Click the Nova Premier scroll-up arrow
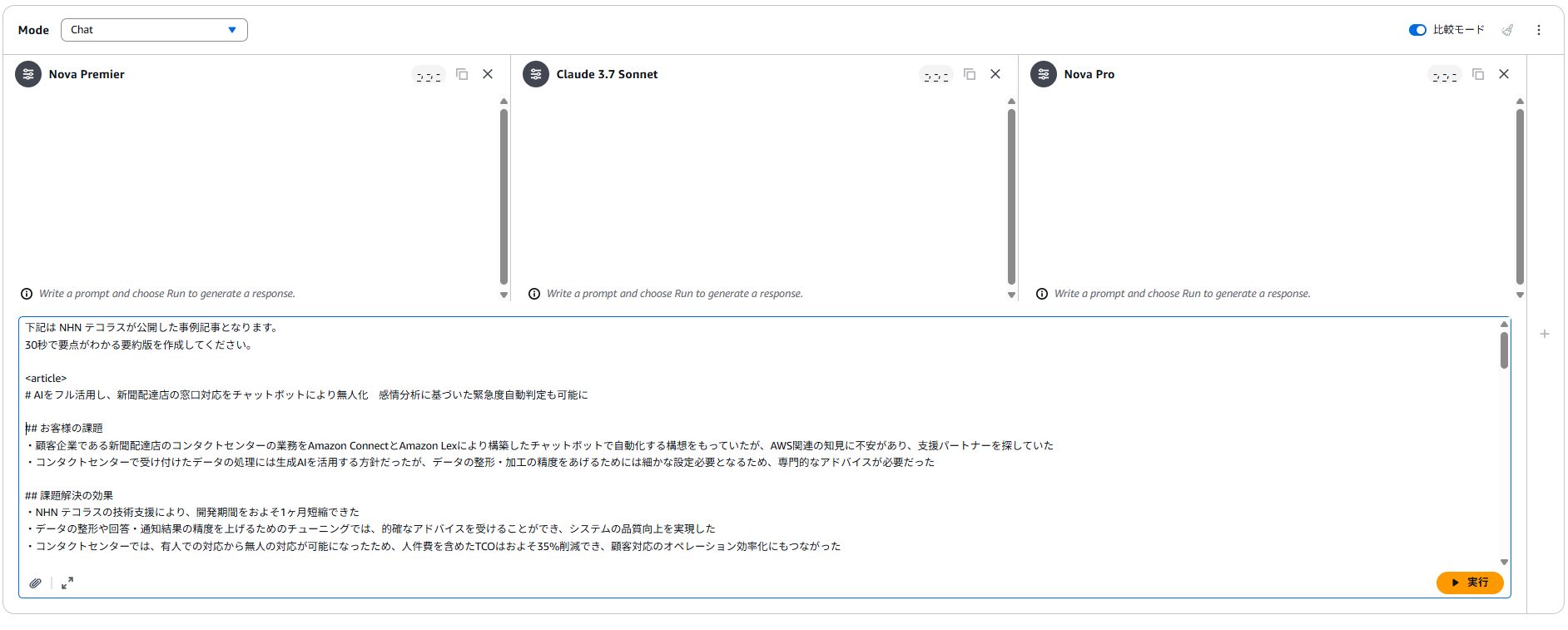Image resolution: width=1568 pixels, height=630 pixels. coord(504,102)
